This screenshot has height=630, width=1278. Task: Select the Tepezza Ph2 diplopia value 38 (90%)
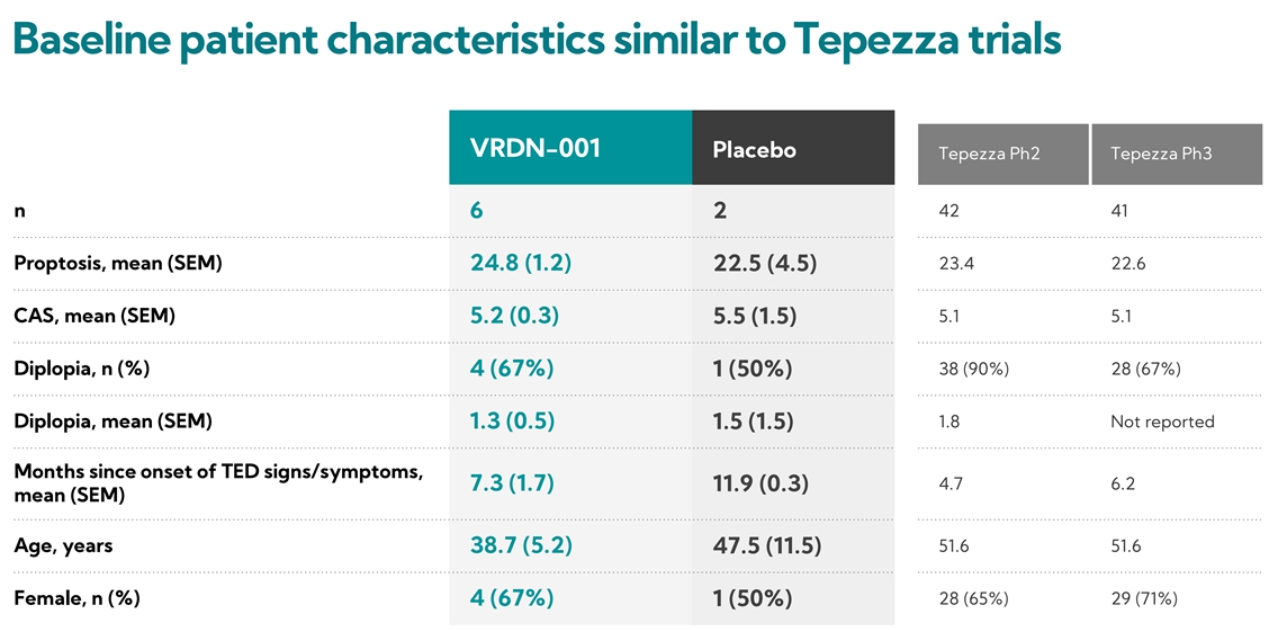(974, 369)
